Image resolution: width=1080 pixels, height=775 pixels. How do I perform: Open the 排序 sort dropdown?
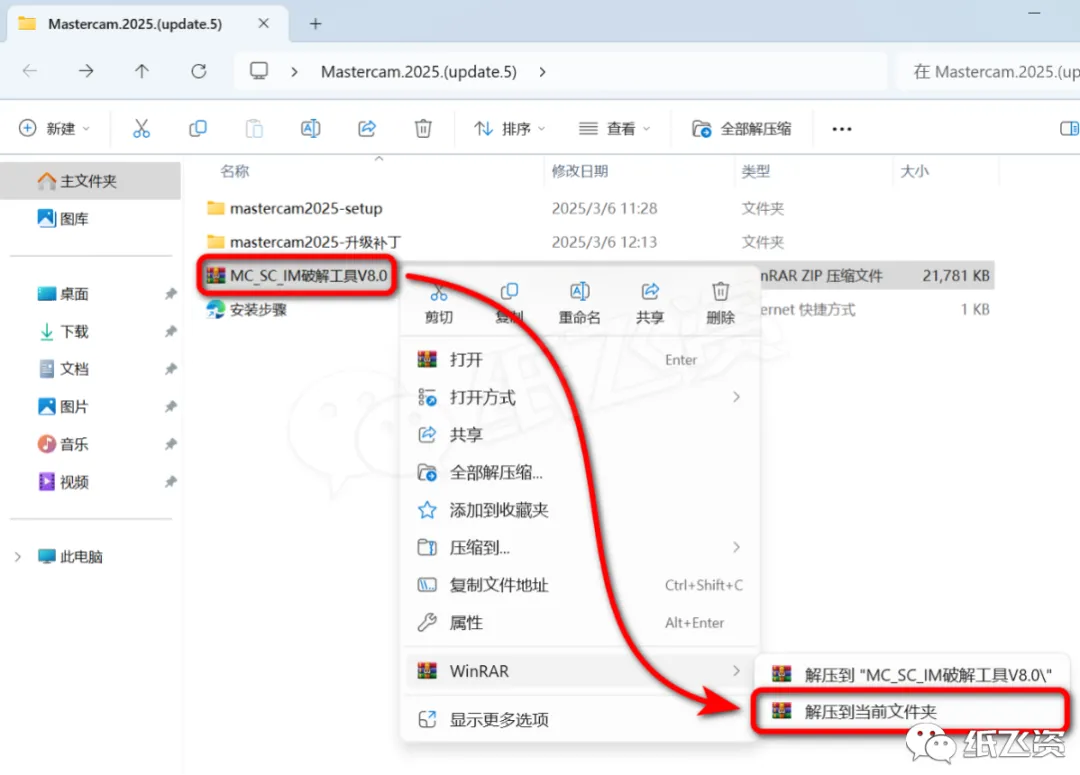click(510, 128)
